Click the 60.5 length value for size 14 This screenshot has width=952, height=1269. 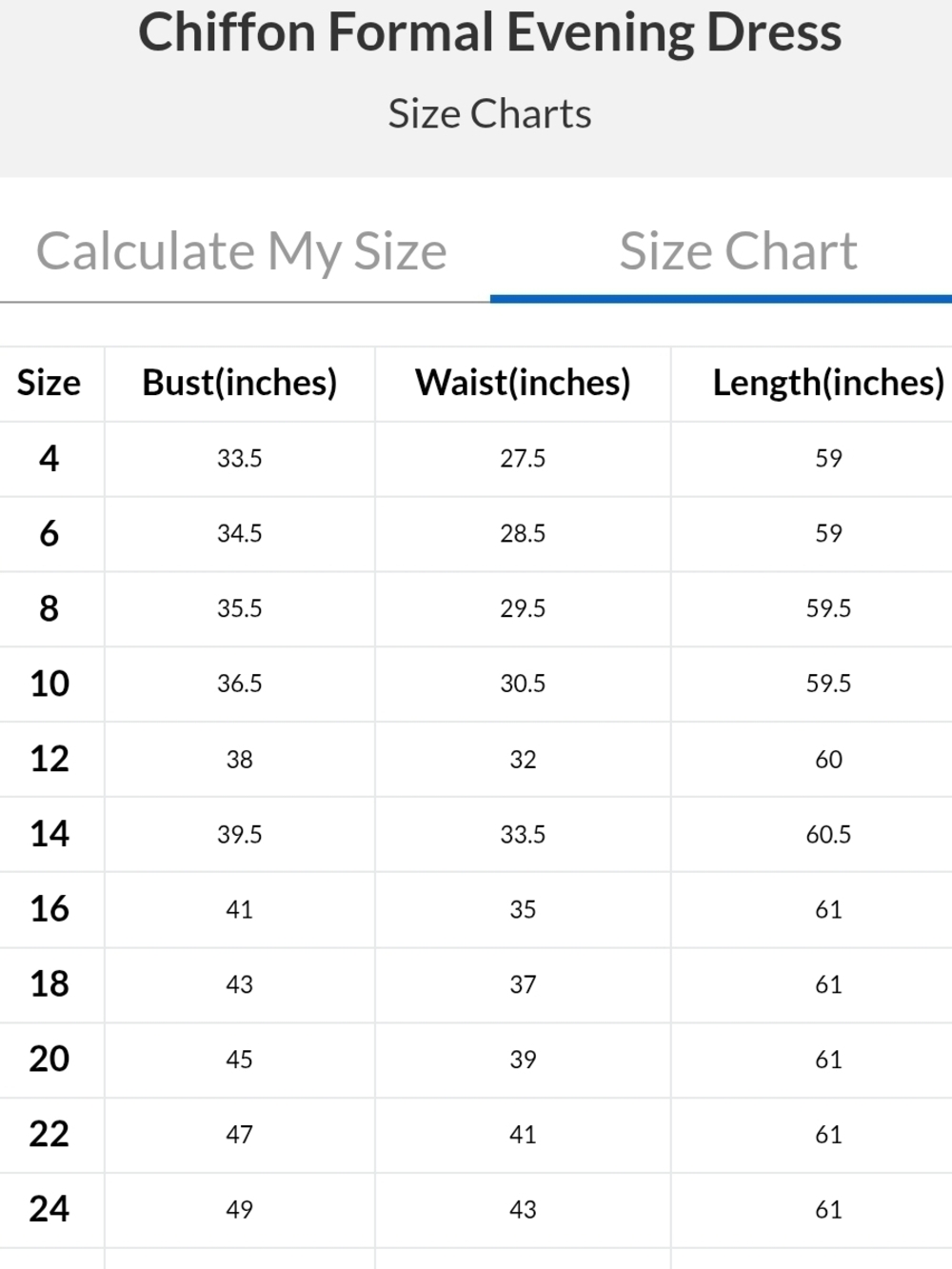coord(828,835)
